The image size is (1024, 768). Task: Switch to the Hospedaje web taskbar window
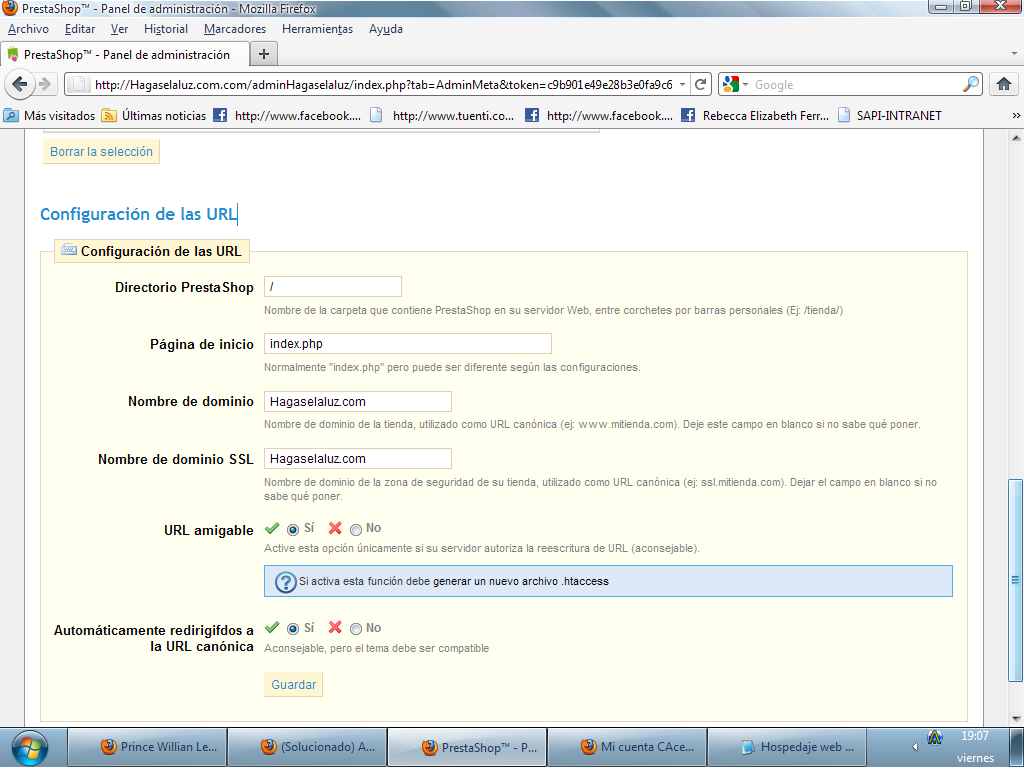pyautogui.click(x=787, y=747)
